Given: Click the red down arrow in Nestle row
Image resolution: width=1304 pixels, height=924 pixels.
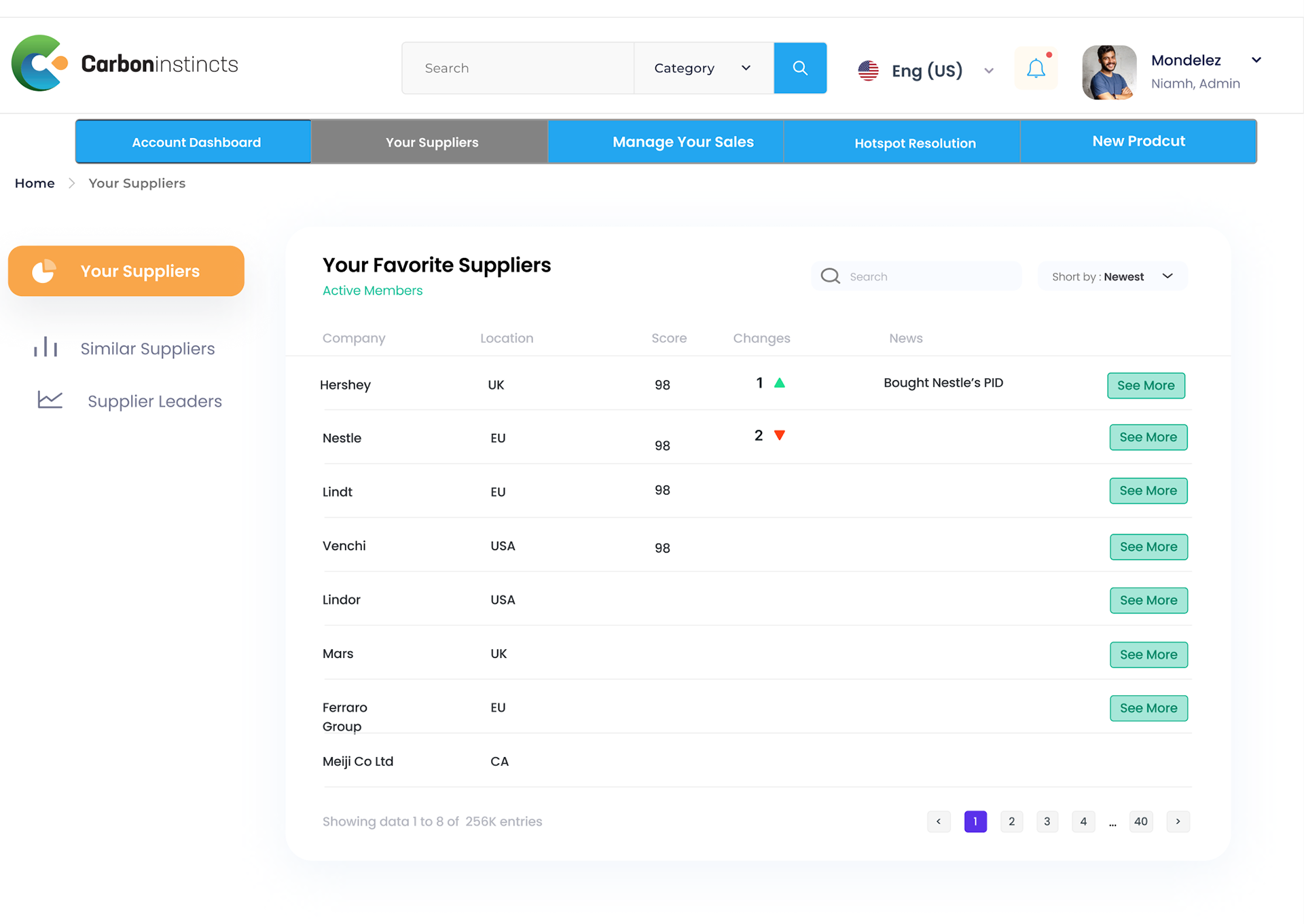Looking at the screenshot, I should (780, 435).
